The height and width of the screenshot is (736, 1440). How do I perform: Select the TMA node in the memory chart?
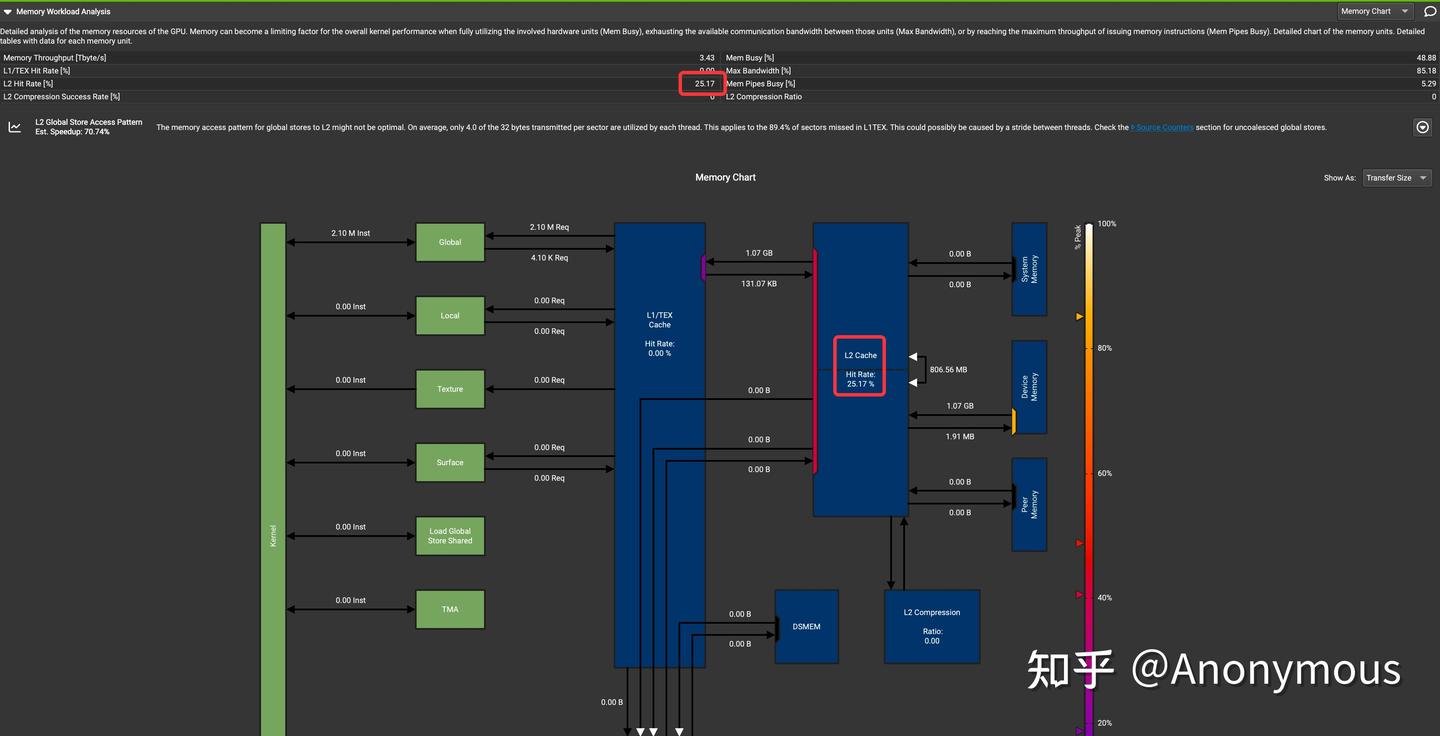click(x=449, y=608)
